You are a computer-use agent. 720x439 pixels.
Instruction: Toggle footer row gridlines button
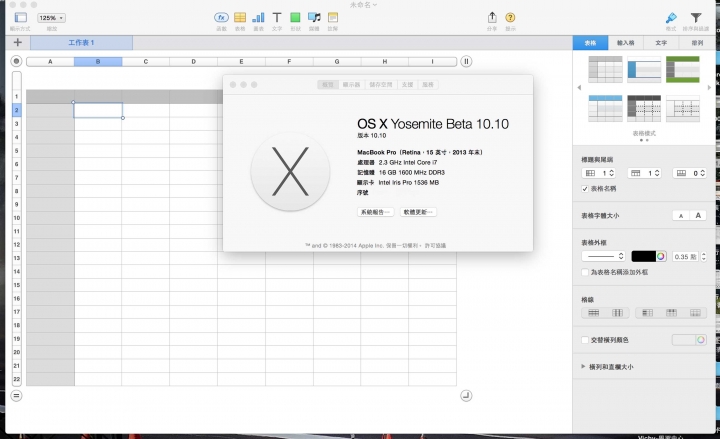(x=695, y=313)
